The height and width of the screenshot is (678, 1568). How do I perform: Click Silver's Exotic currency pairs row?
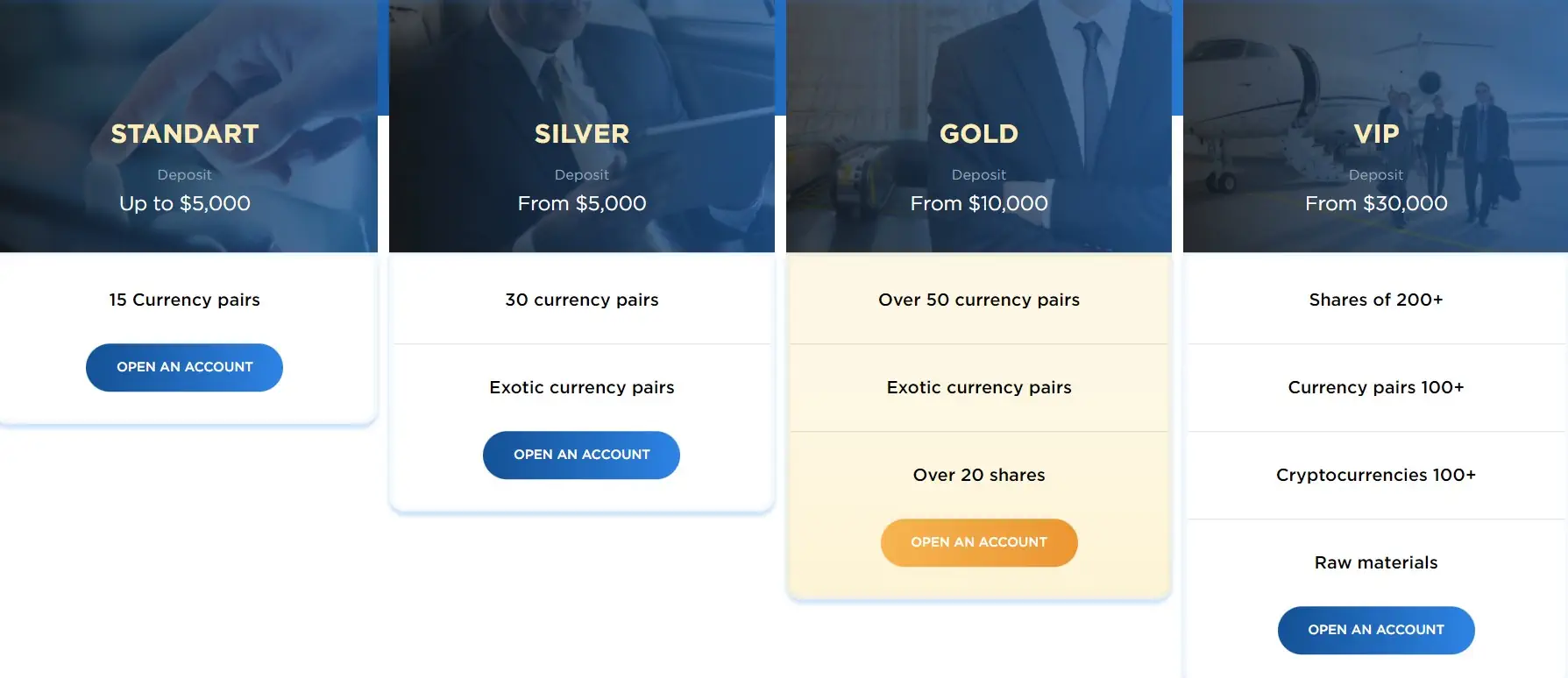(x=582, y=387)
